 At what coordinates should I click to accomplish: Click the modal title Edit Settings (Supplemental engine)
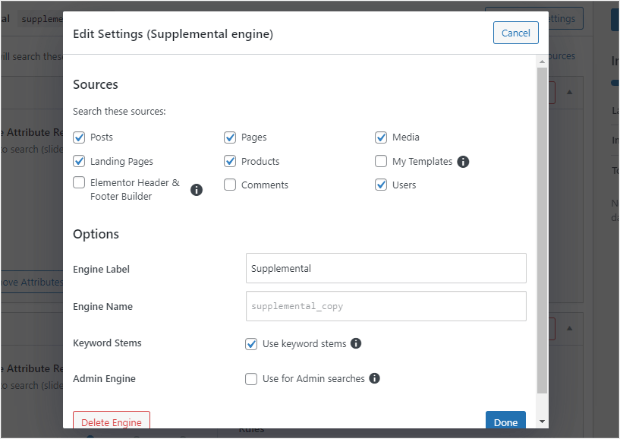[173, 34]
